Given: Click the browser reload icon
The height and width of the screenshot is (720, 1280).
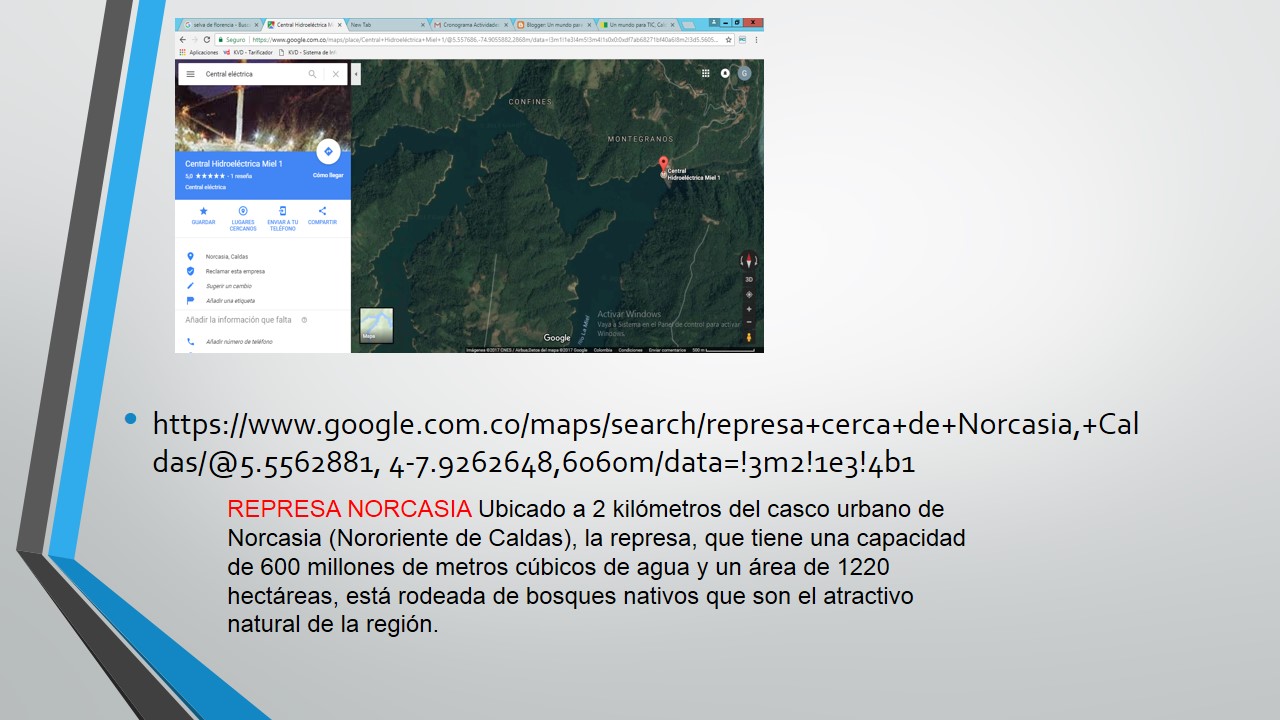Looking at the screenshot, I should point(206,39).
